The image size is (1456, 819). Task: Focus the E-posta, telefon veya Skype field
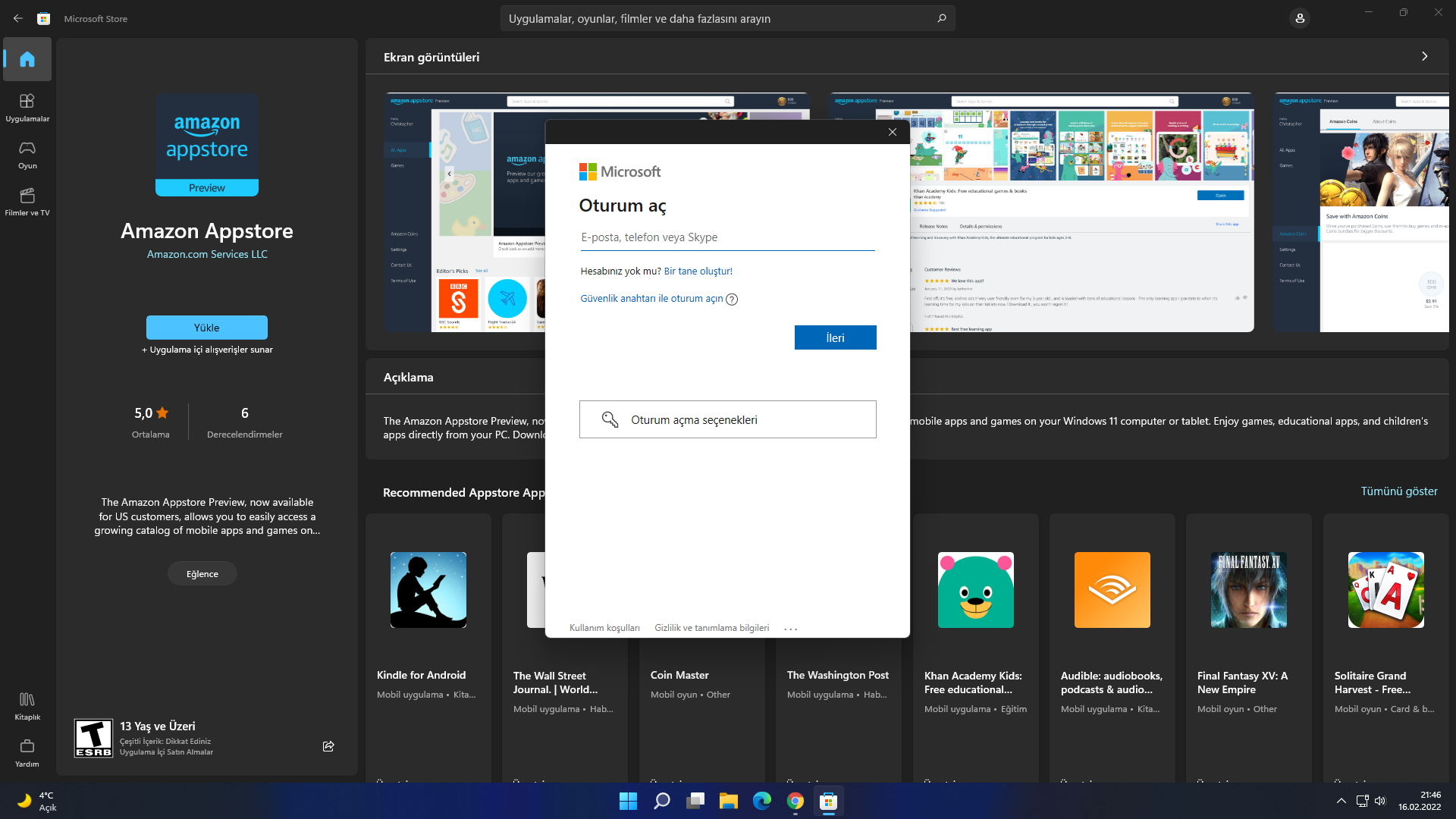point(726,237)
